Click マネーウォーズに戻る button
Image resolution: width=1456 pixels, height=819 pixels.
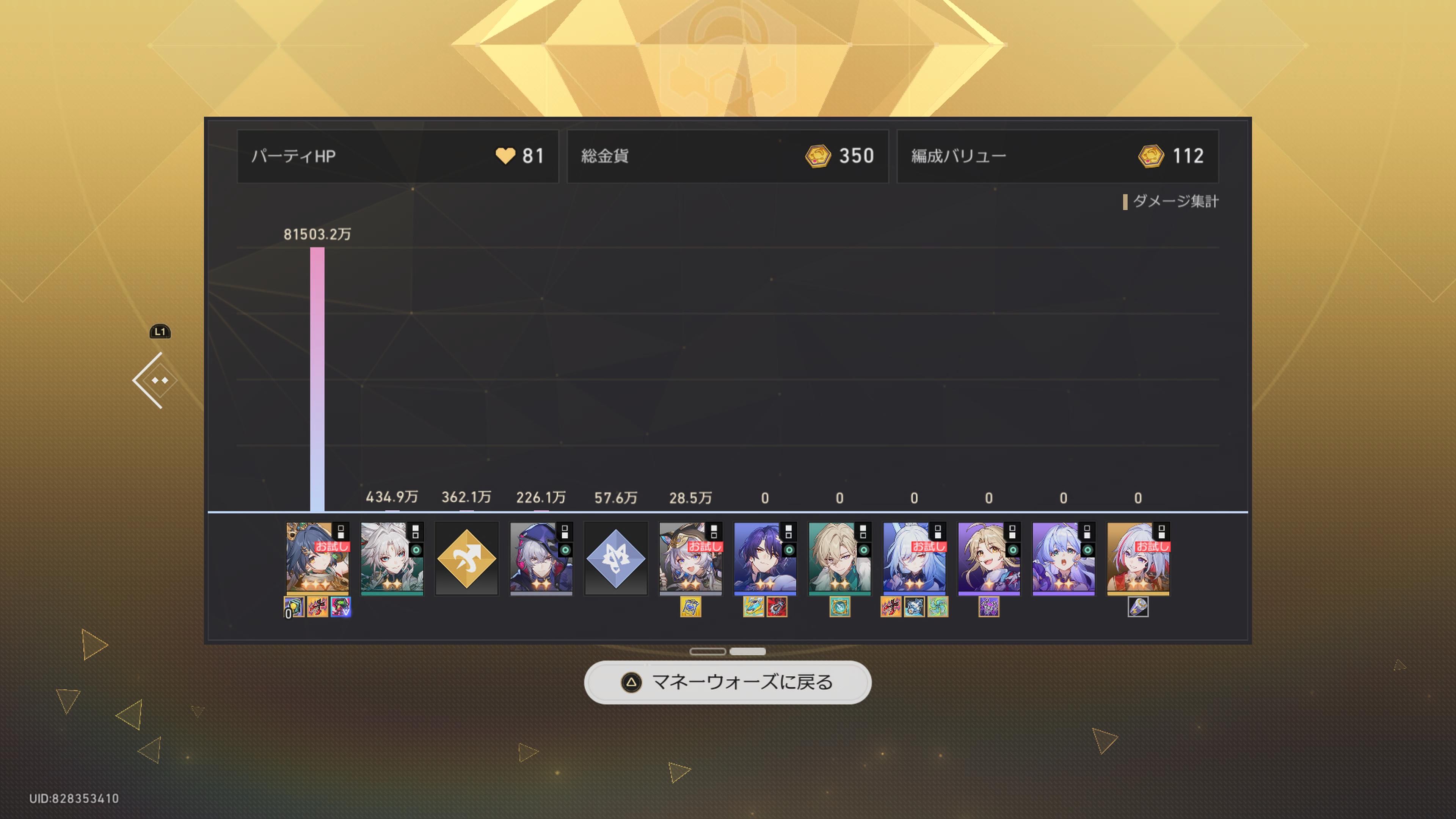point(728,682)
